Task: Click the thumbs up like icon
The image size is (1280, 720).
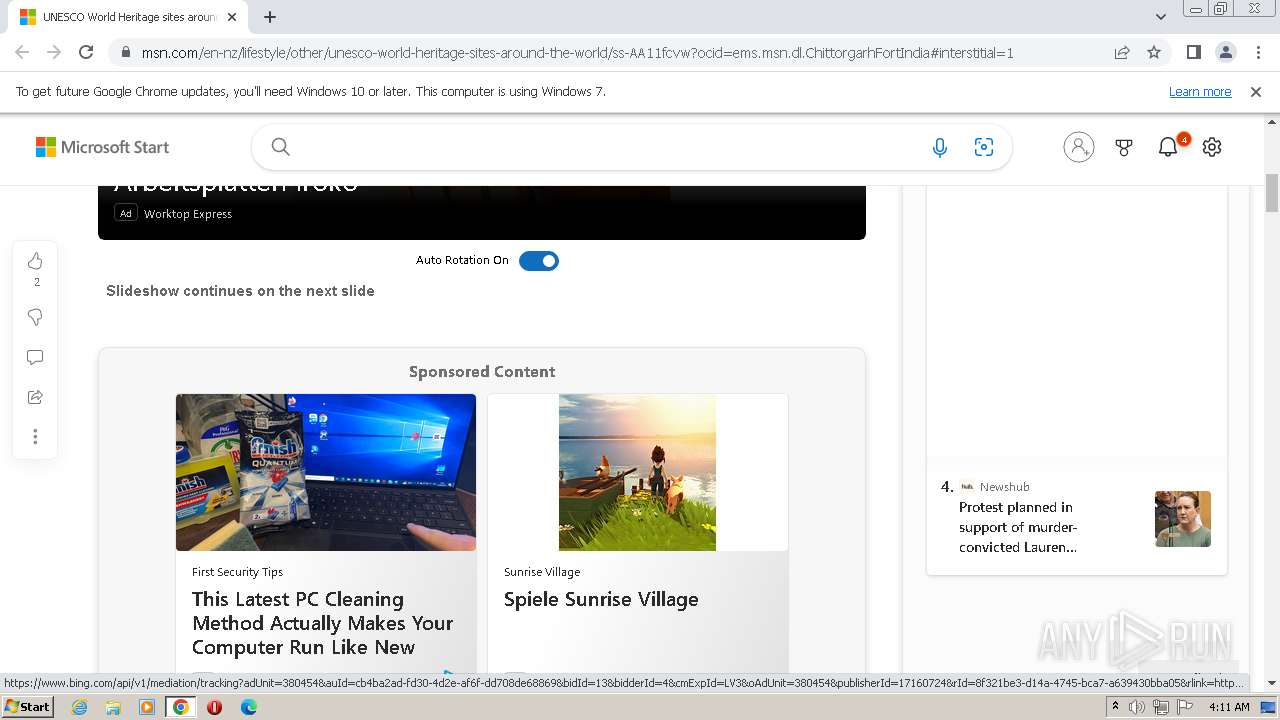Action: (x=35, y=261)
